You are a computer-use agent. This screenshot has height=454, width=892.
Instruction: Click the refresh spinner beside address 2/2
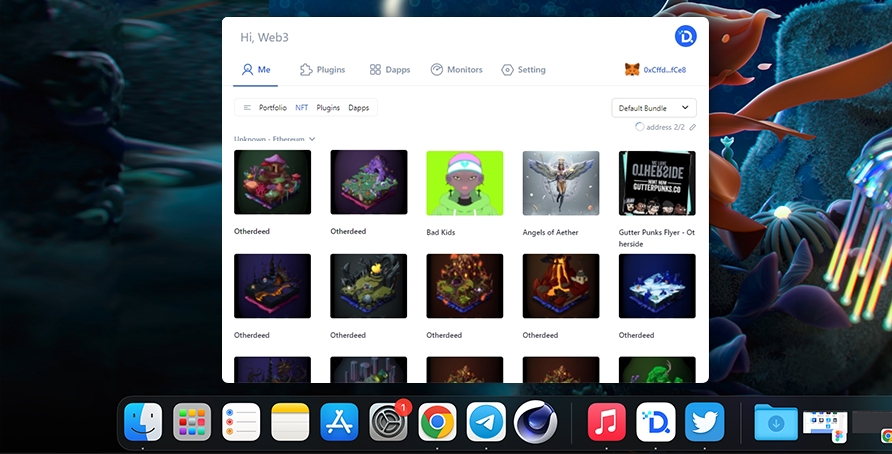[x=639, y=127]
